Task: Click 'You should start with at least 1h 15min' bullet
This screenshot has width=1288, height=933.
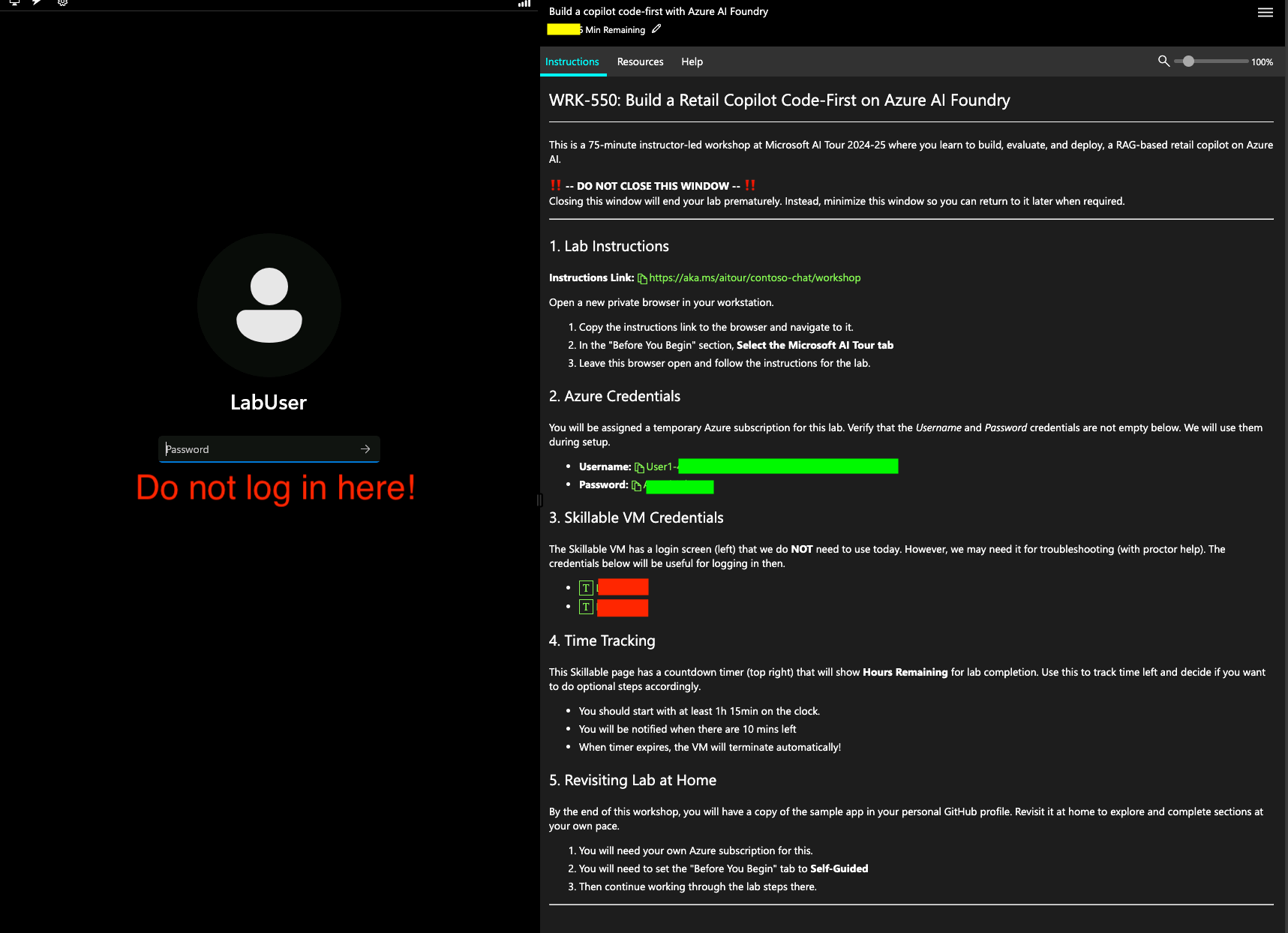Action: (x=699, y=712)
